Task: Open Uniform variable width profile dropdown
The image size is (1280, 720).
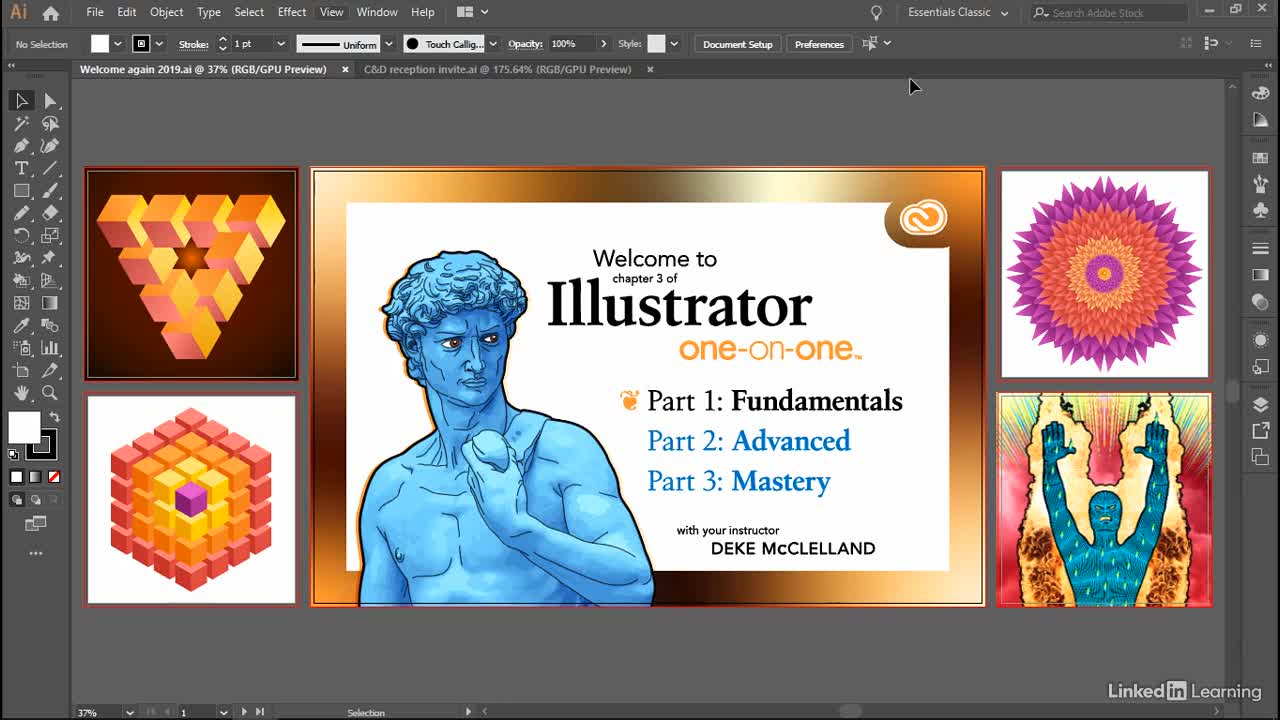Action: click(x=389, y=44)
